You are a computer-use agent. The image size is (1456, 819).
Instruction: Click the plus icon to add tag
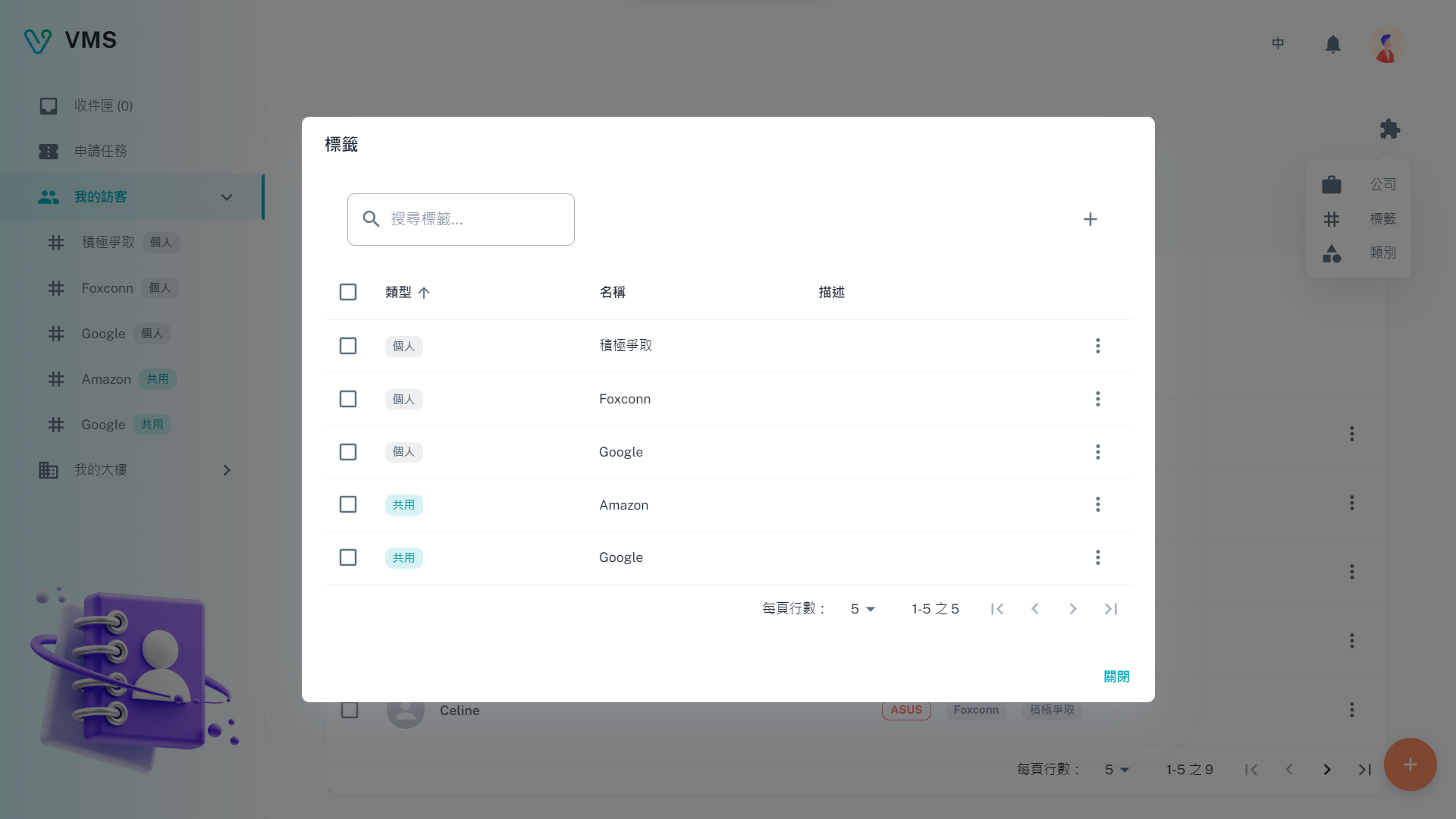[1090, 219]
